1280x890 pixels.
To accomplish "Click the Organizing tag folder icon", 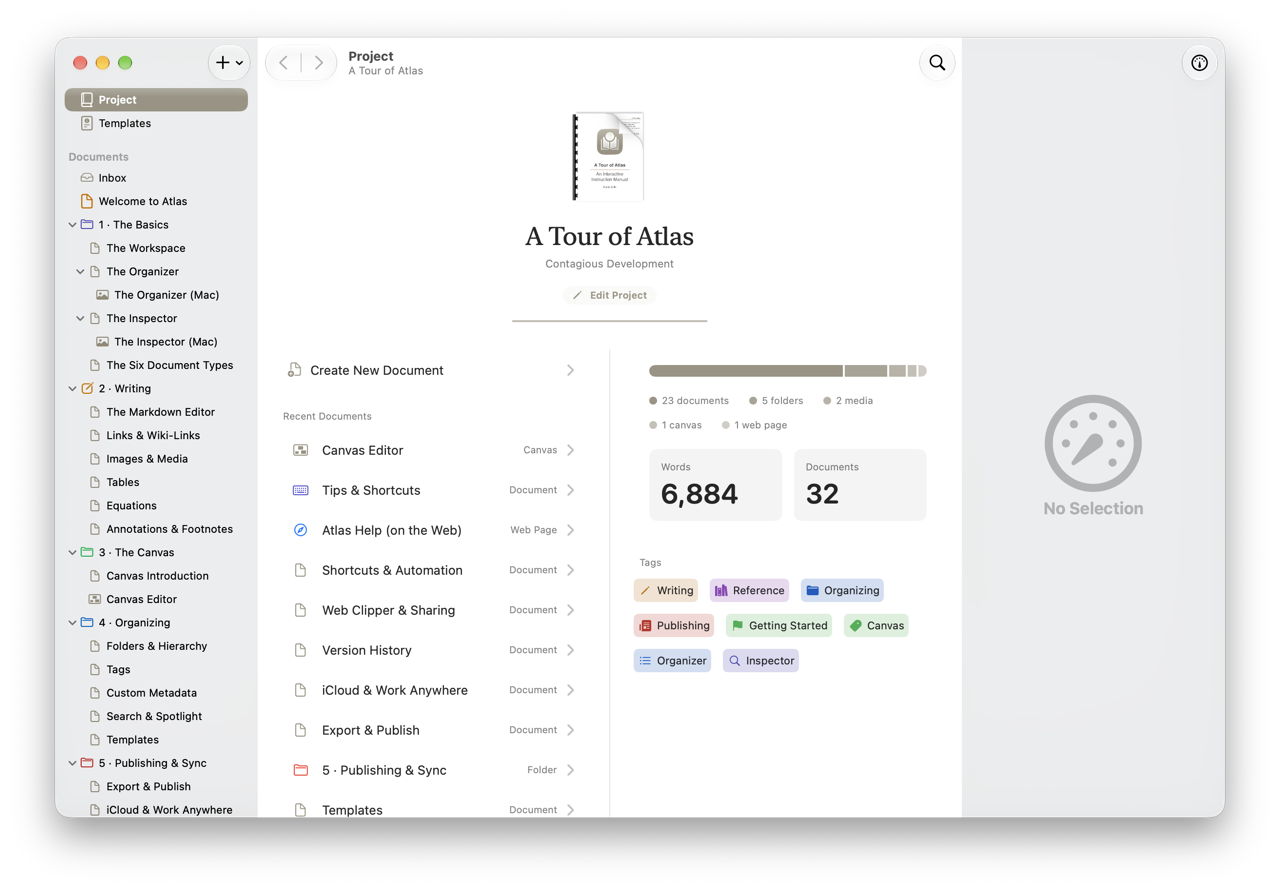I will [813, 591].
